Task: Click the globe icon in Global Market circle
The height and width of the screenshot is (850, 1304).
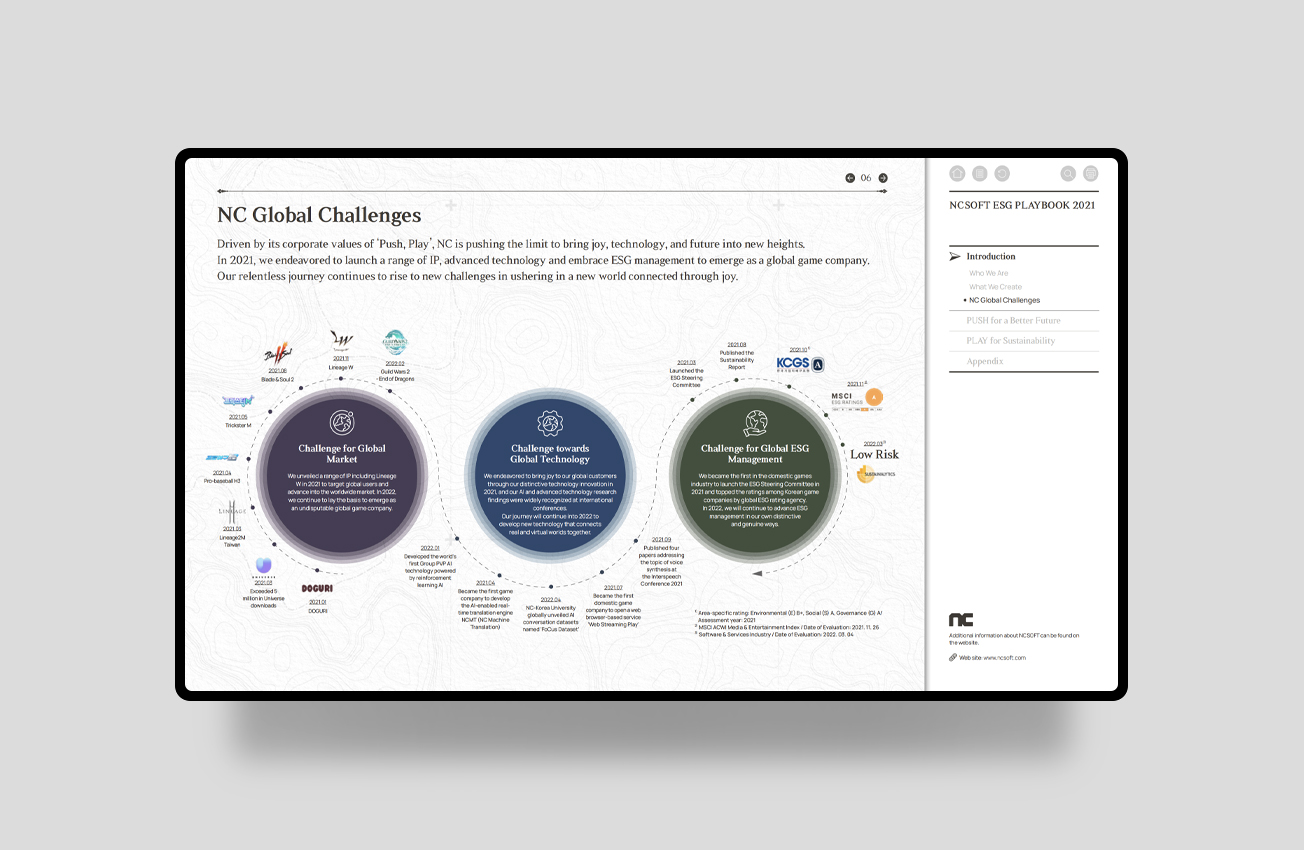Action: pyautogui.click(x=342, y=421)
